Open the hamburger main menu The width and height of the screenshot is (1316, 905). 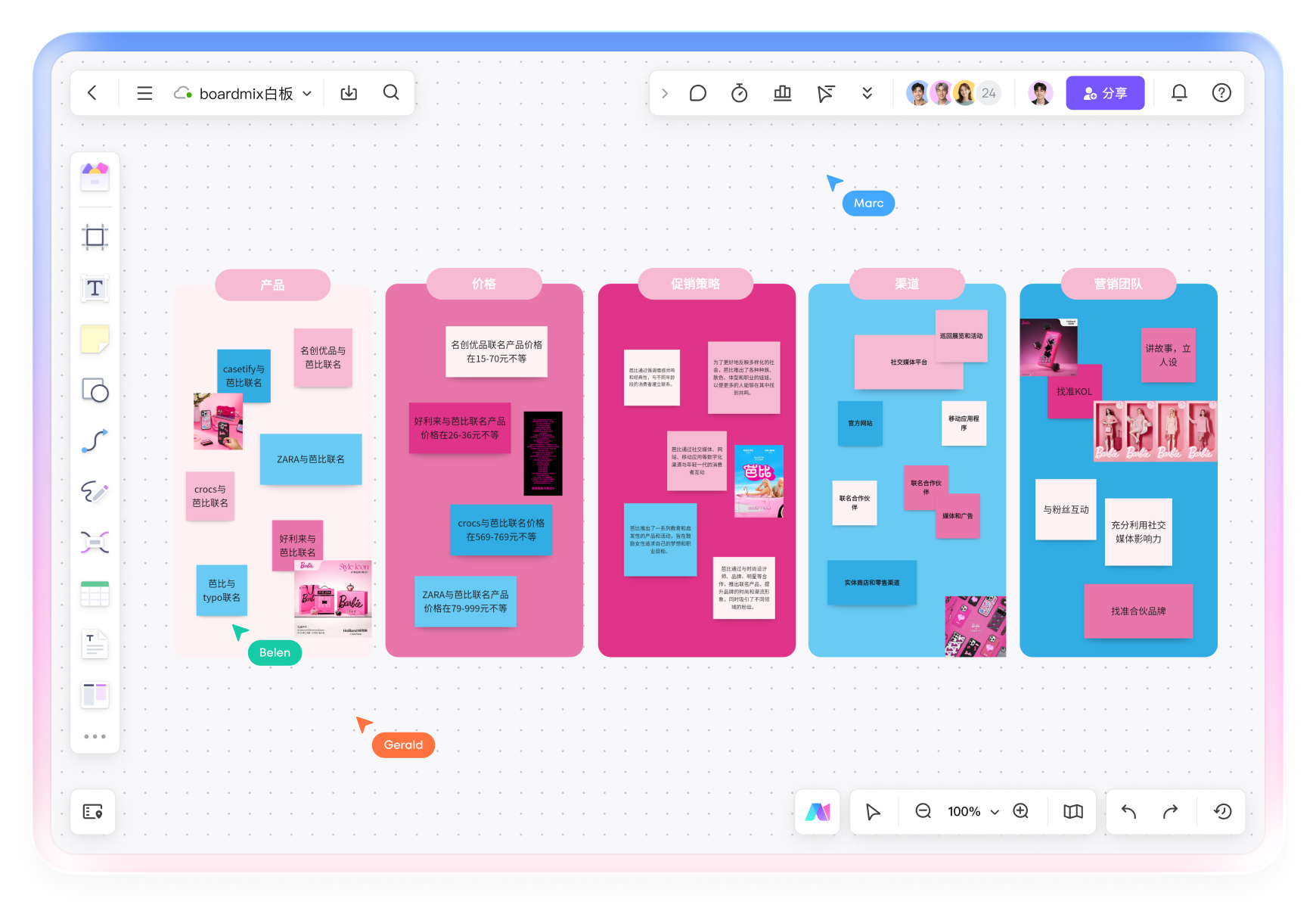(x=144, y=93)
